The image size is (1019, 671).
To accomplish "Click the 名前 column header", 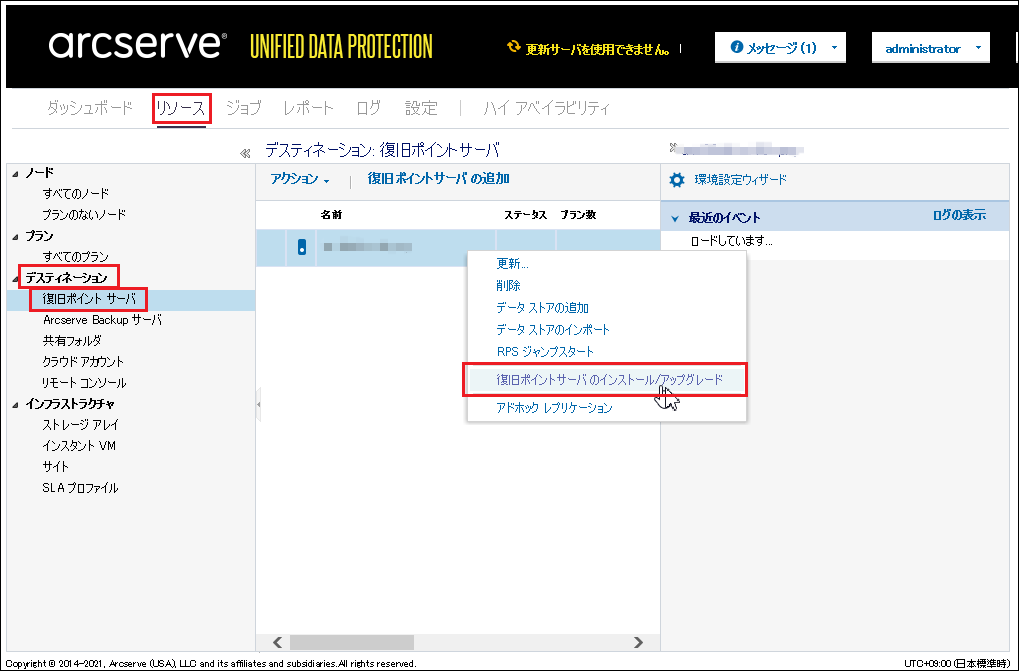I will [331, 215].
